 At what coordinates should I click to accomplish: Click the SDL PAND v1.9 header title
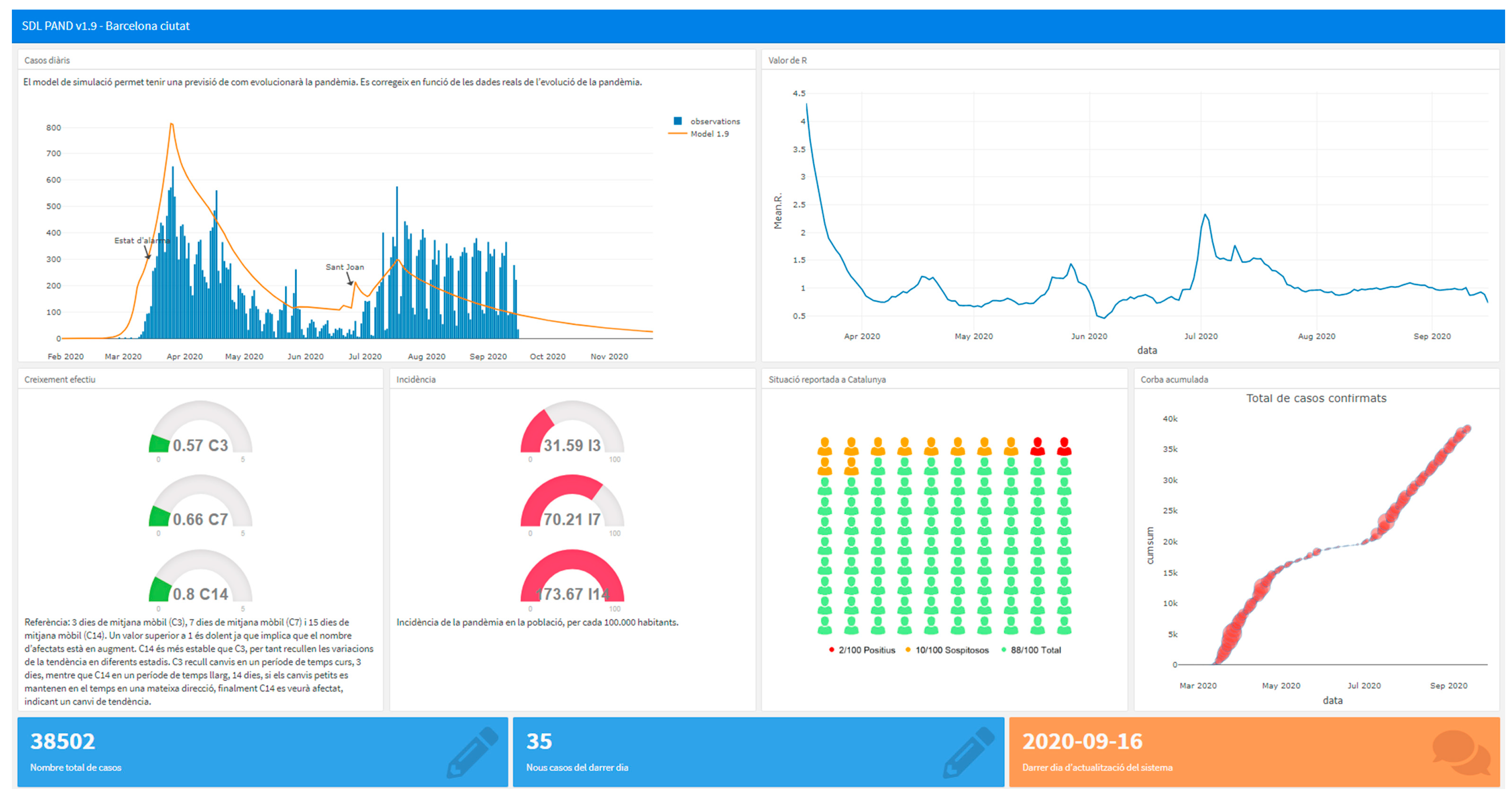click(x=106, y=26)
